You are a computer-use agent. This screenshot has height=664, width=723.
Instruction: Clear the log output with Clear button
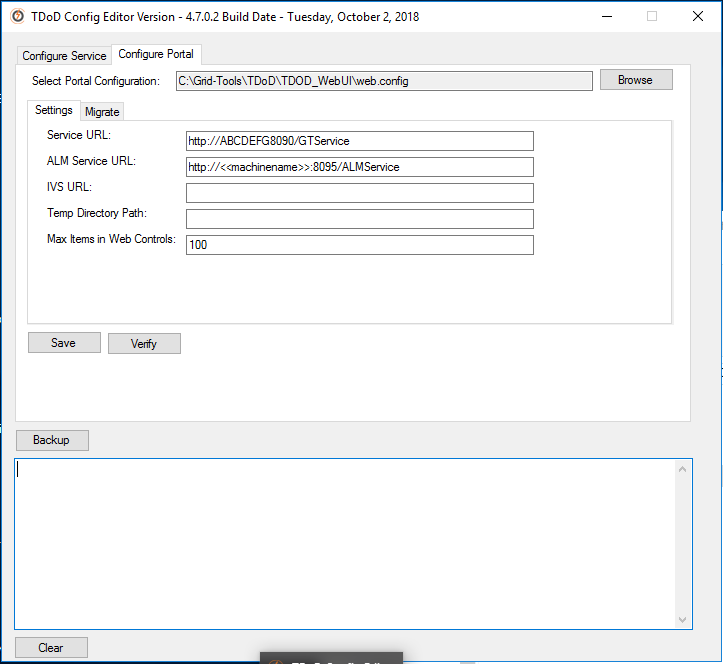51,648
